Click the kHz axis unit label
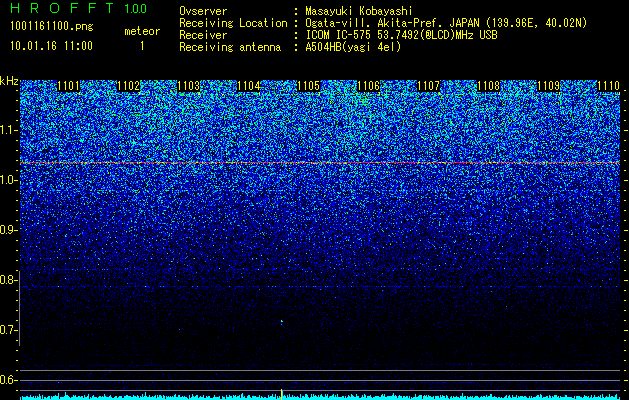 (x=9, y=81)
